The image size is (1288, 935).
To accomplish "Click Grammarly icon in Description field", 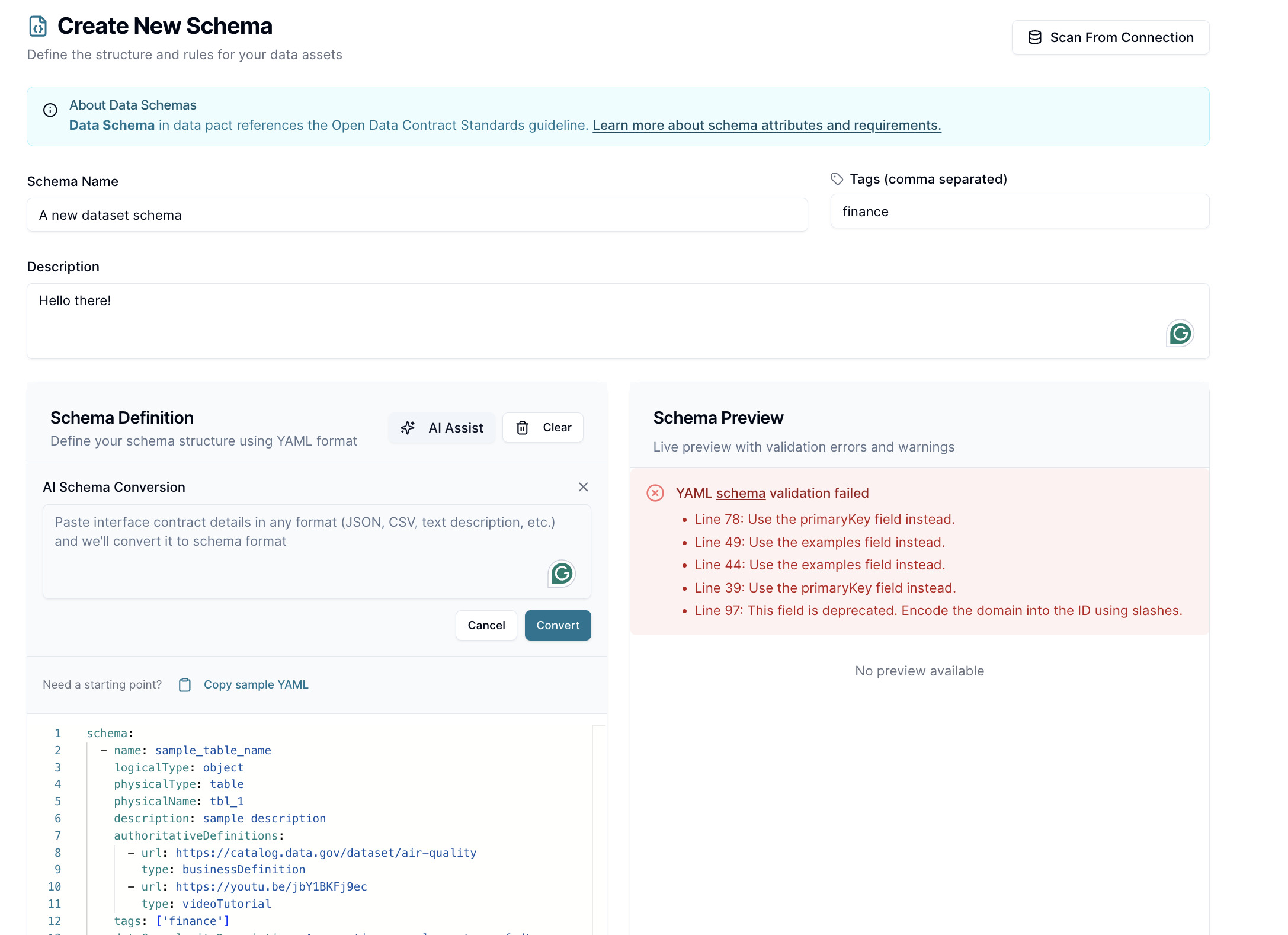I will (1179, 334).
